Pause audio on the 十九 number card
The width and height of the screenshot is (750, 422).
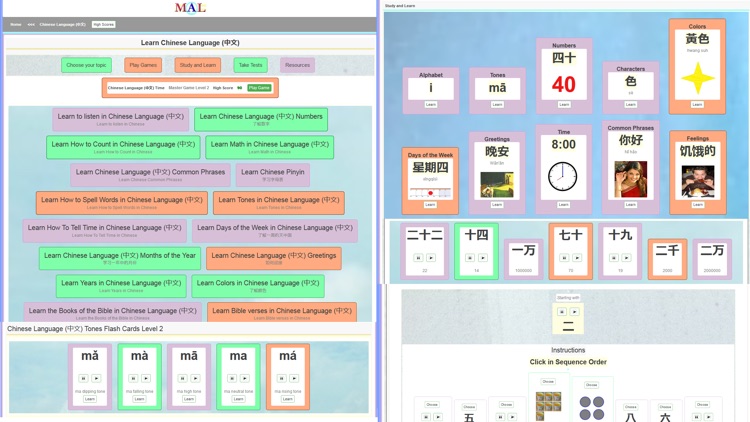click(614, 257)
